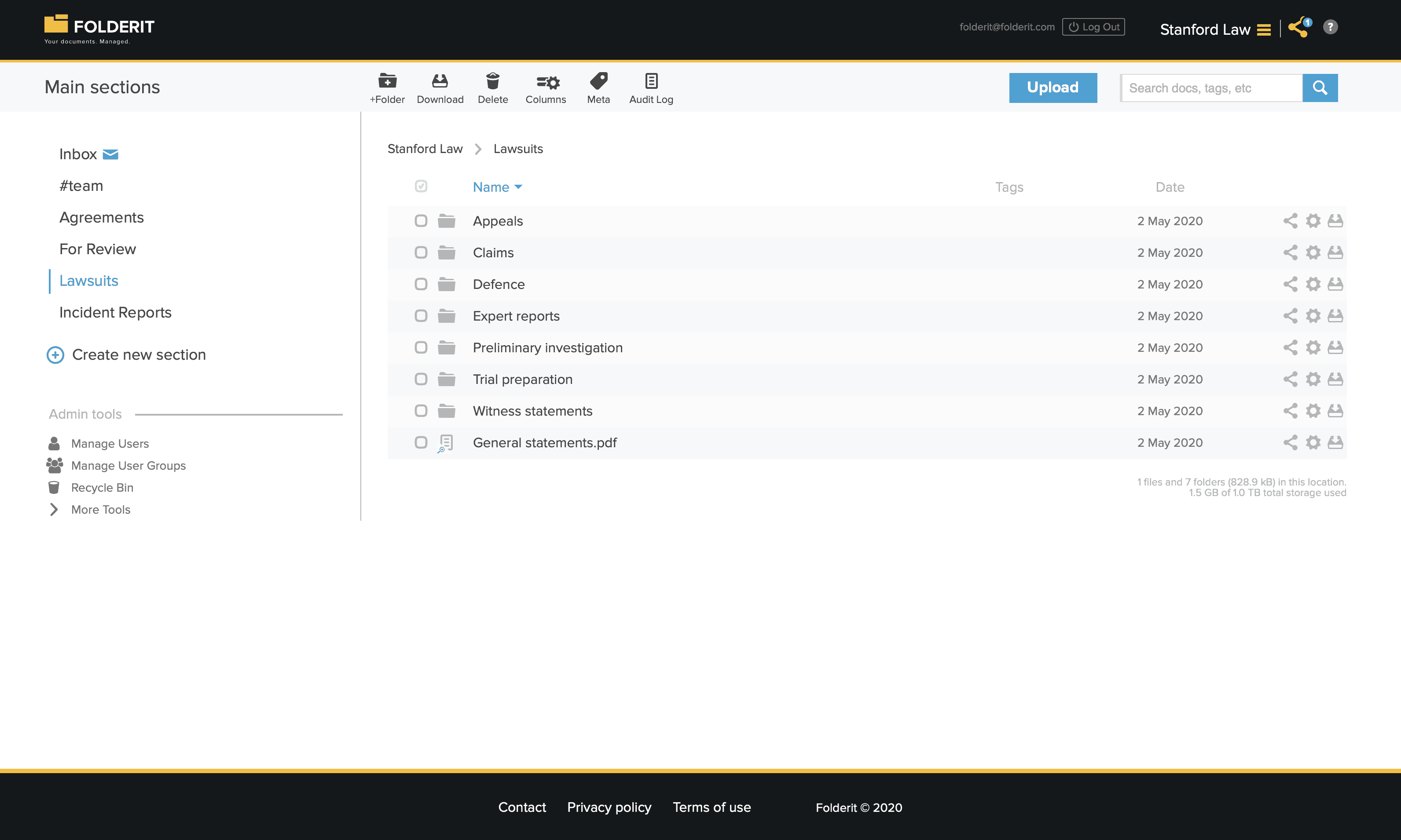Select the checkbox next to General statements.pdf
Screen dimensions: 1401x840
pyautogui.click(x=421, y=442)
